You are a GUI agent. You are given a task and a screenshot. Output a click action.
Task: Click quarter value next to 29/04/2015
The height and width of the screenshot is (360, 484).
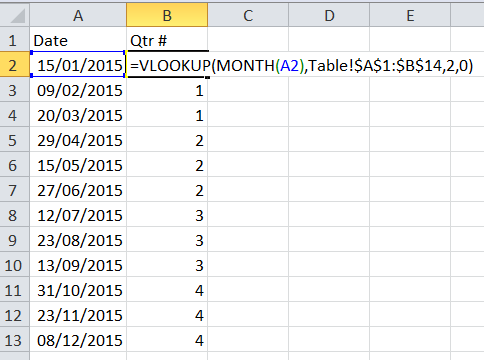point(167,140)
